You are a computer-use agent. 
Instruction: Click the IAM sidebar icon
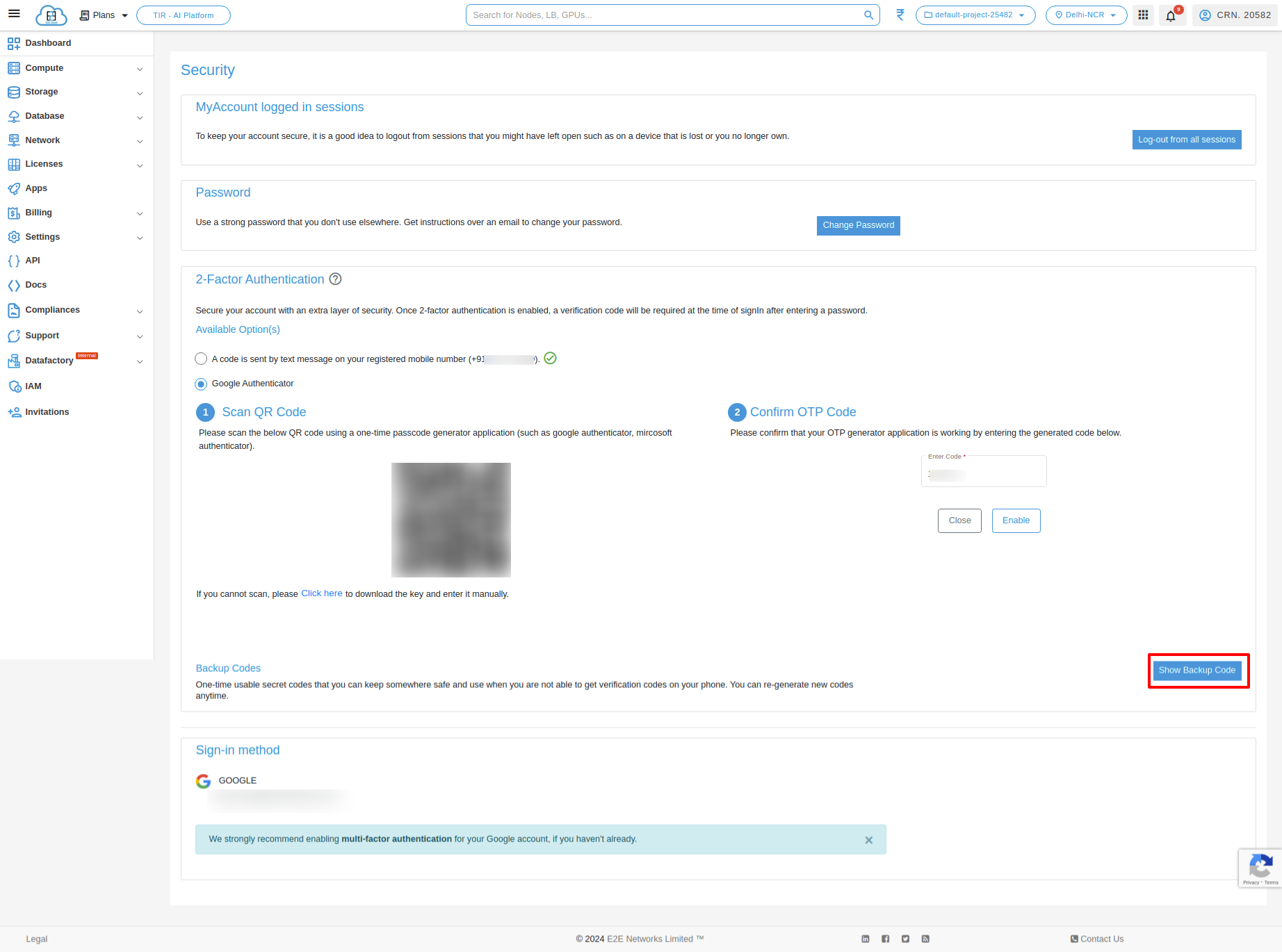pyautogui.click(x=15, y=386)
